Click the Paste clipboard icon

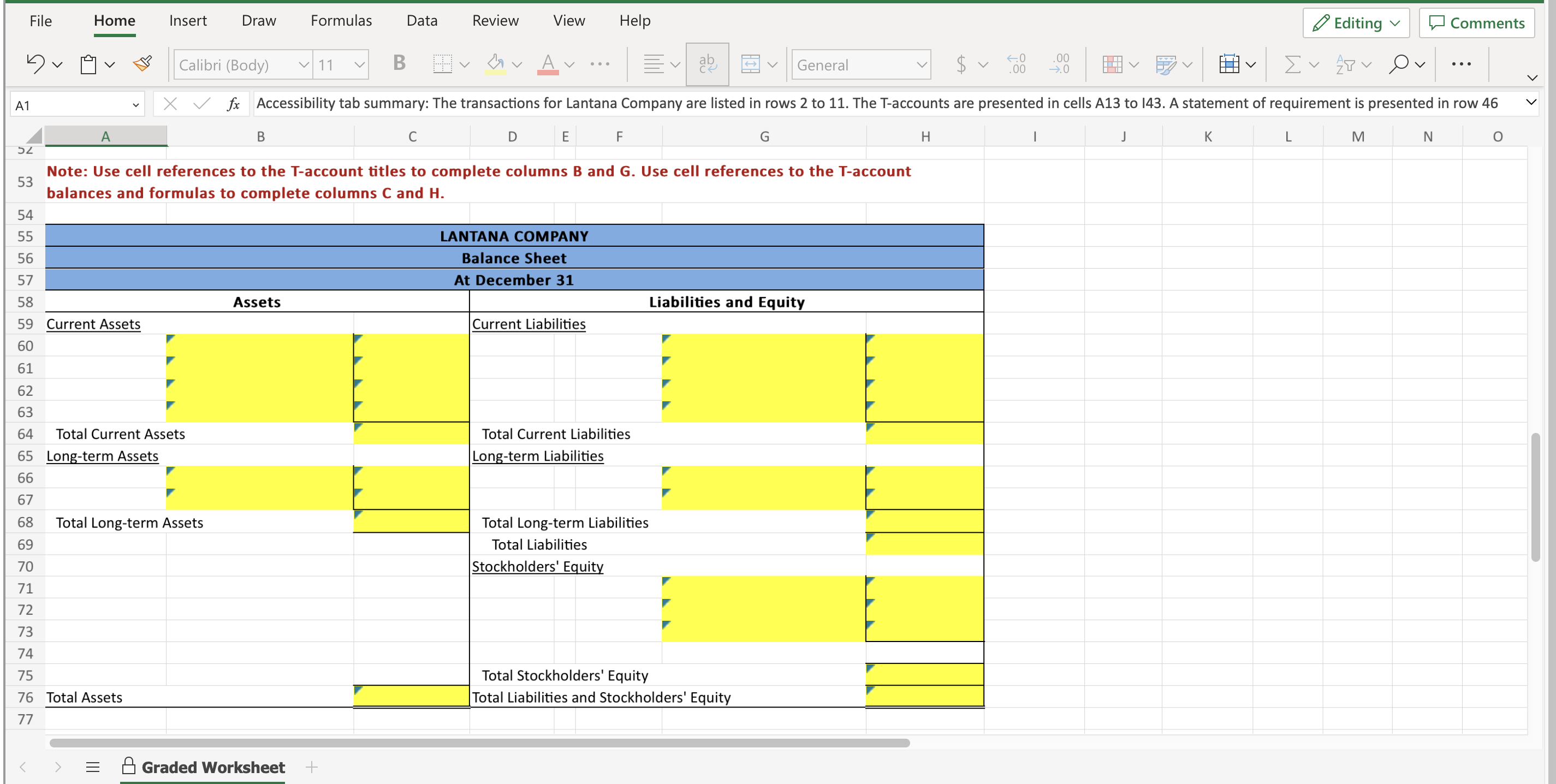89,64
